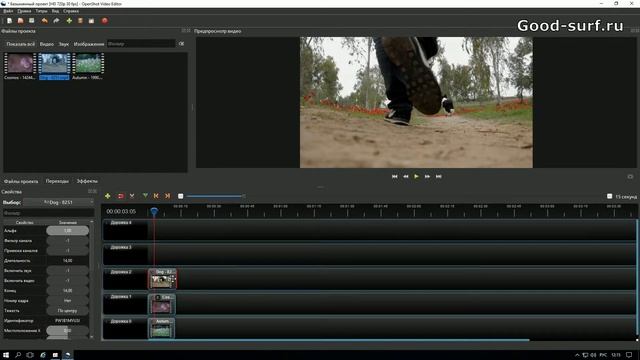Show all files with Показать всё
640x360 pixels.
click(20, 44)
